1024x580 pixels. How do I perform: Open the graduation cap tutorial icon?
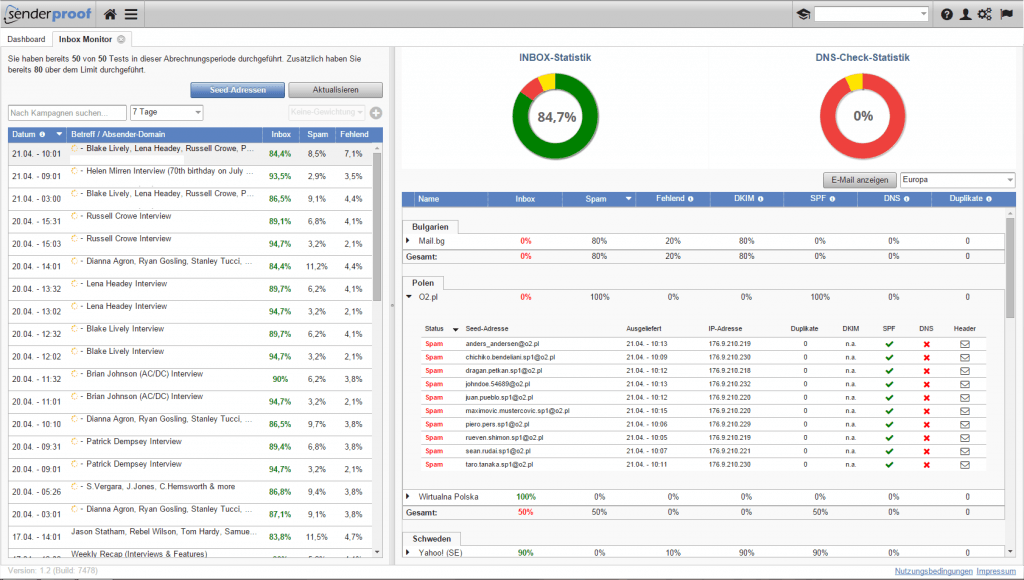(803, 14)
